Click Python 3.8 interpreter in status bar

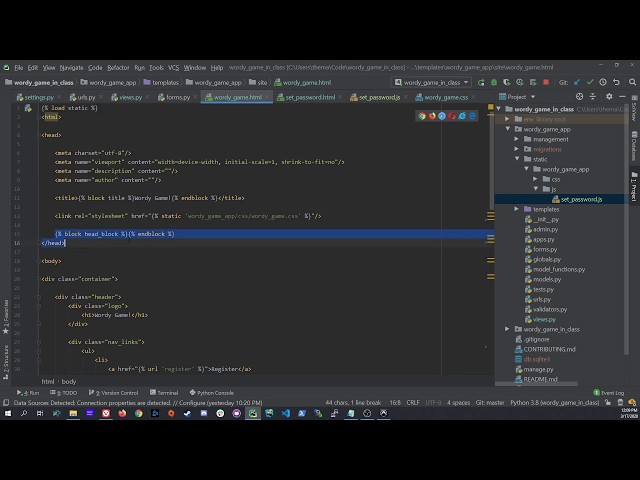tap(555, 403)
